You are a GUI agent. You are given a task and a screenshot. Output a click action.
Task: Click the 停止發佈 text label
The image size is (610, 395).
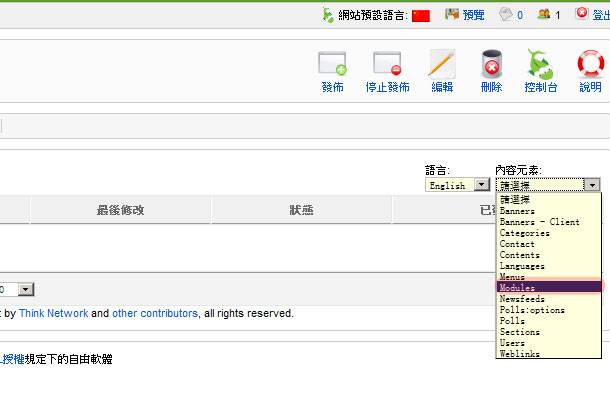pyautogui.click(x=387, y=87)
